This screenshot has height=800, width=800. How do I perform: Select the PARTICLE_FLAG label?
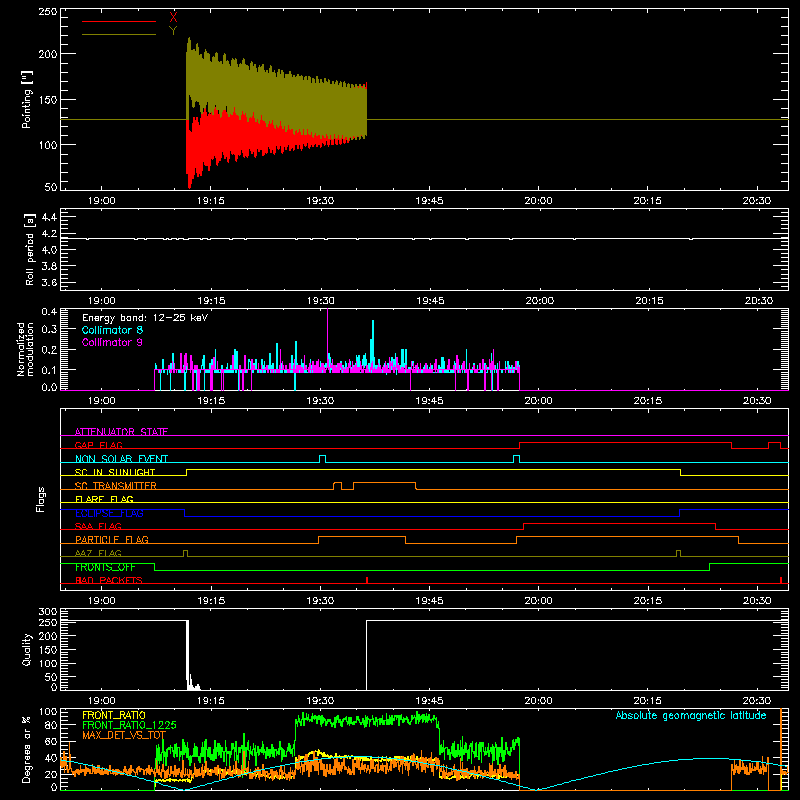coord(112,539)
